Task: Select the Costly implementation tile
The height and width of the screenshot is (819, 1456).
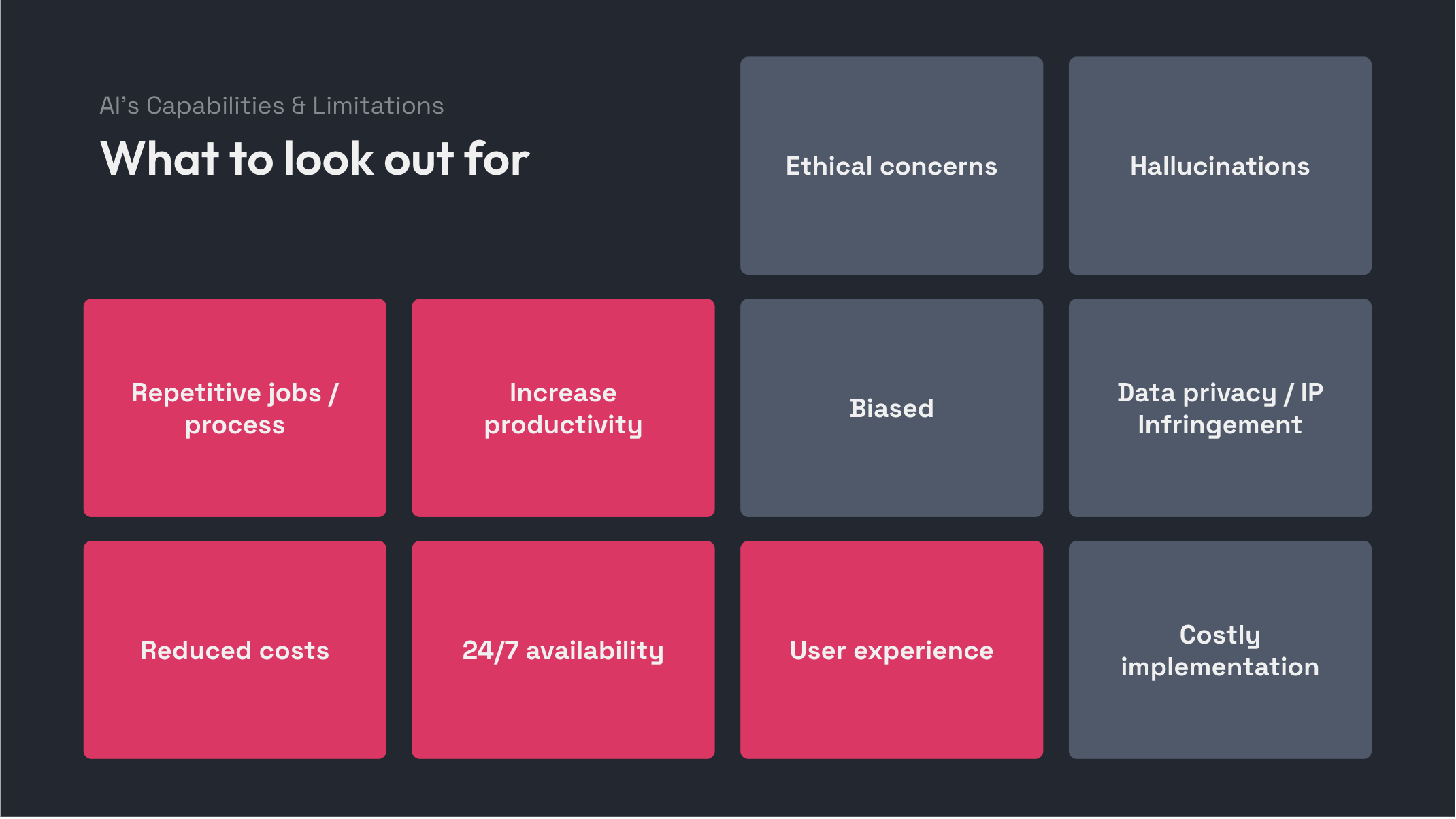Action: pos(1220,650)
